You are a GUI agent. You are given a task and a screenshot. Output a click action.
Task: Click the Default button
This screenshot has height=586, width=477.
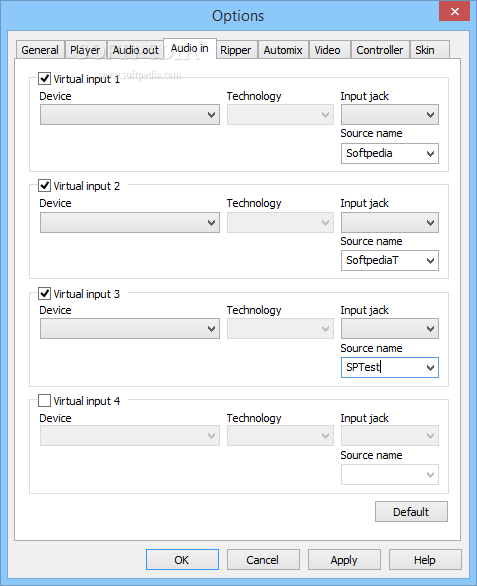(x=411, y=512)
